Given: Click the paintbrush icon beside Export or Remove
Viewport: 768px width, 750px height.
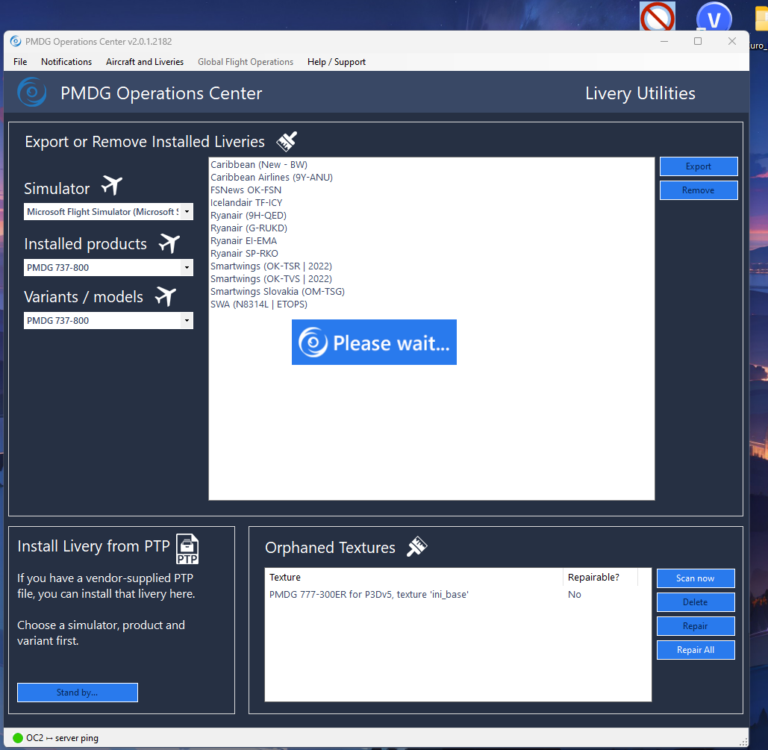Looking at the screenshot, I should [x=287, y=141].
